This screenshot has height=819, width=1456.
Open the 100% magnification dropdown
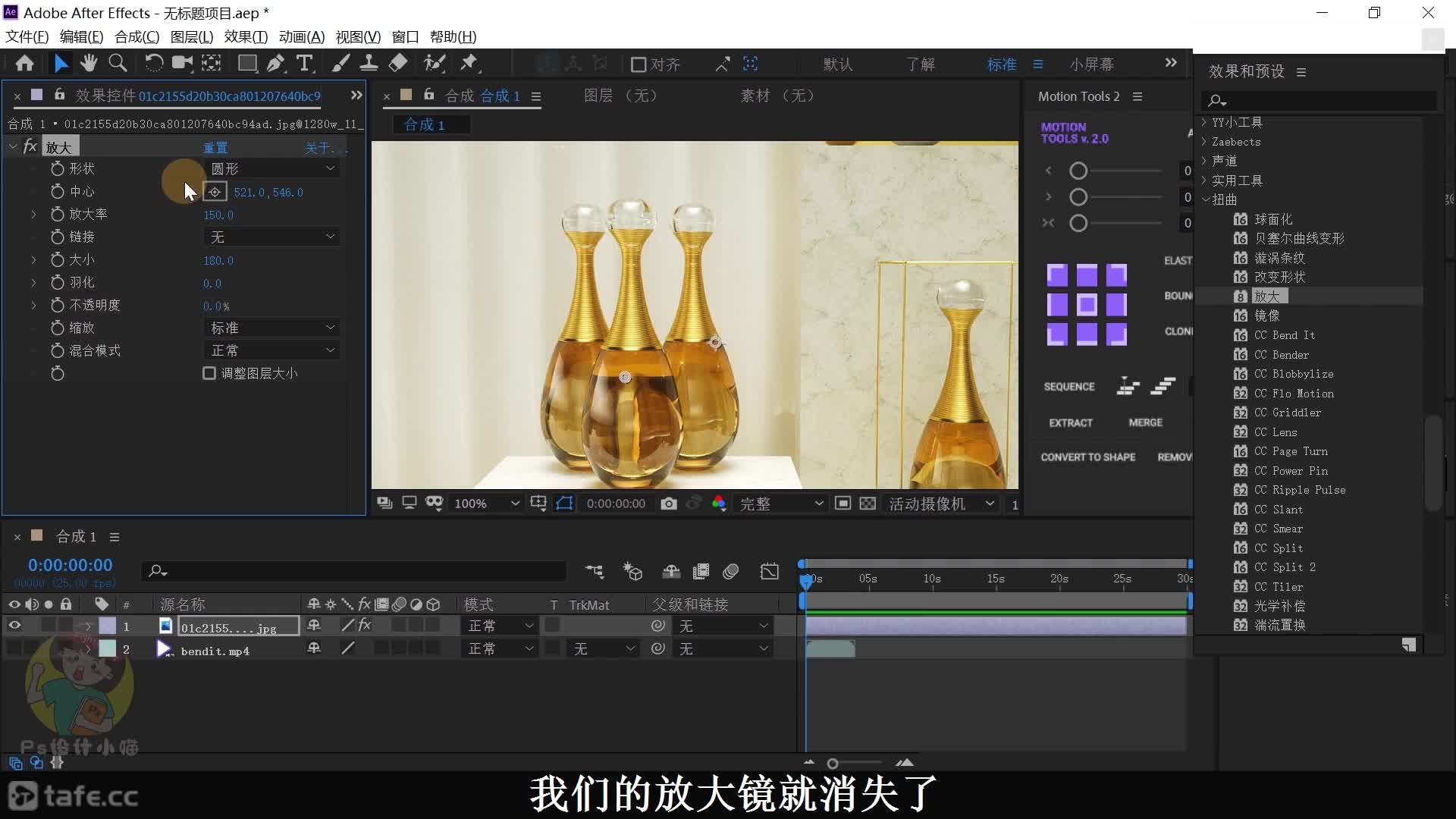(x=486, y=504)
